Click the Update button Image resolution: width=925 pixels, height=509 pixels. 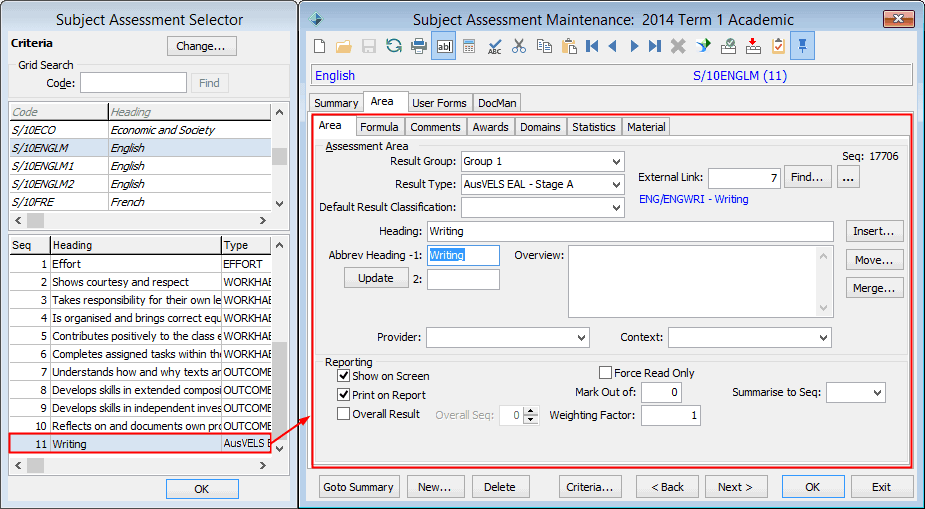376,278
